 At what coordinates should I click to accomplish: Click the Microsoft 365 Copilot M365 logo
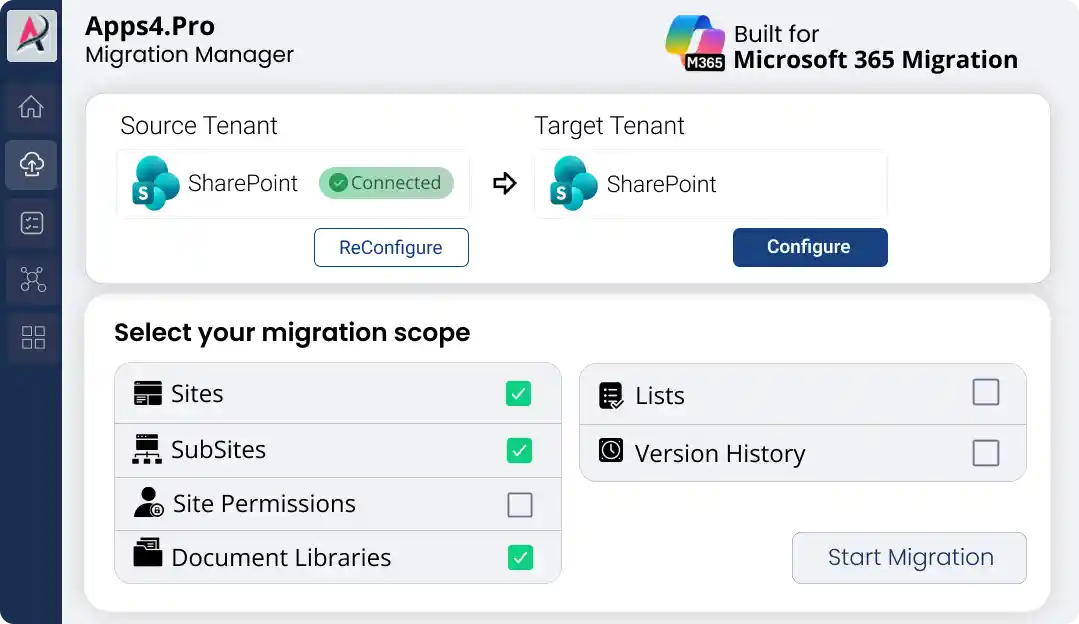coord(695,43)
